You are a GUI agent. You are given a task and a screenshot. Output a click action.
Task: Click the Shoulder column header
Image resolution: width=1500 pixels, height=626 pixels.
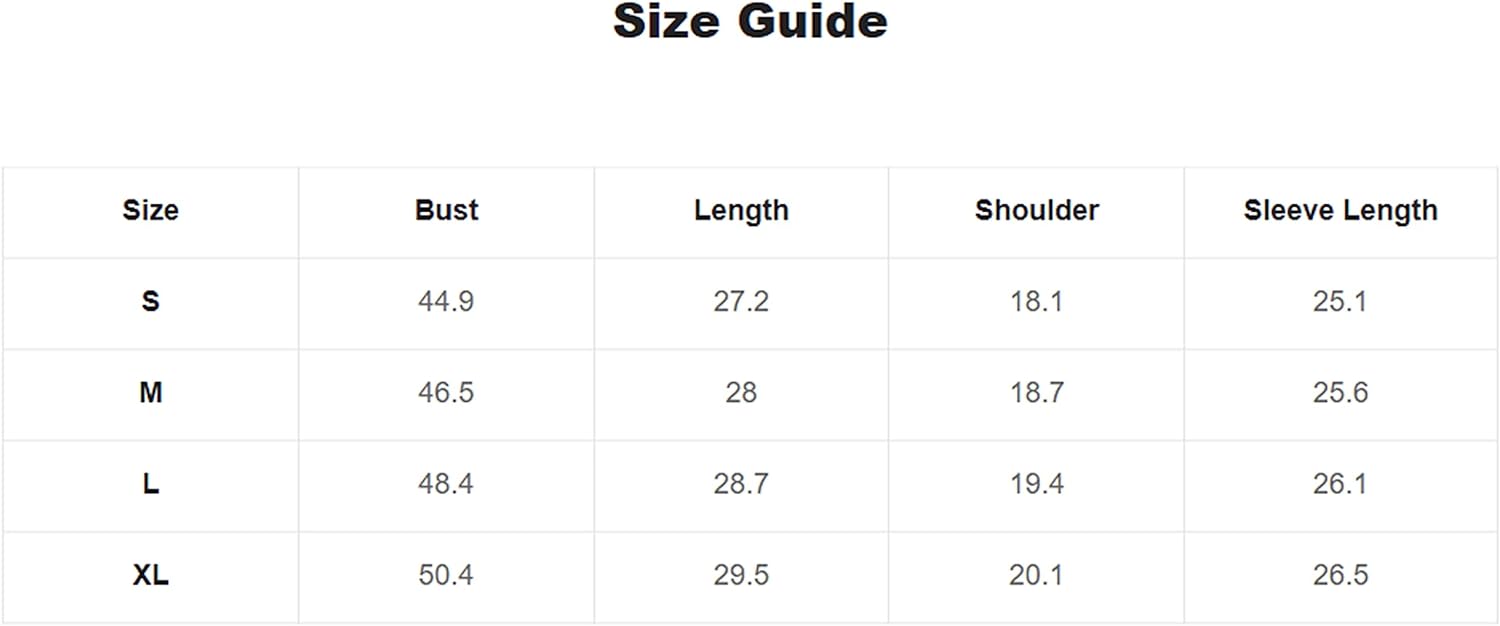[1036, 210]
